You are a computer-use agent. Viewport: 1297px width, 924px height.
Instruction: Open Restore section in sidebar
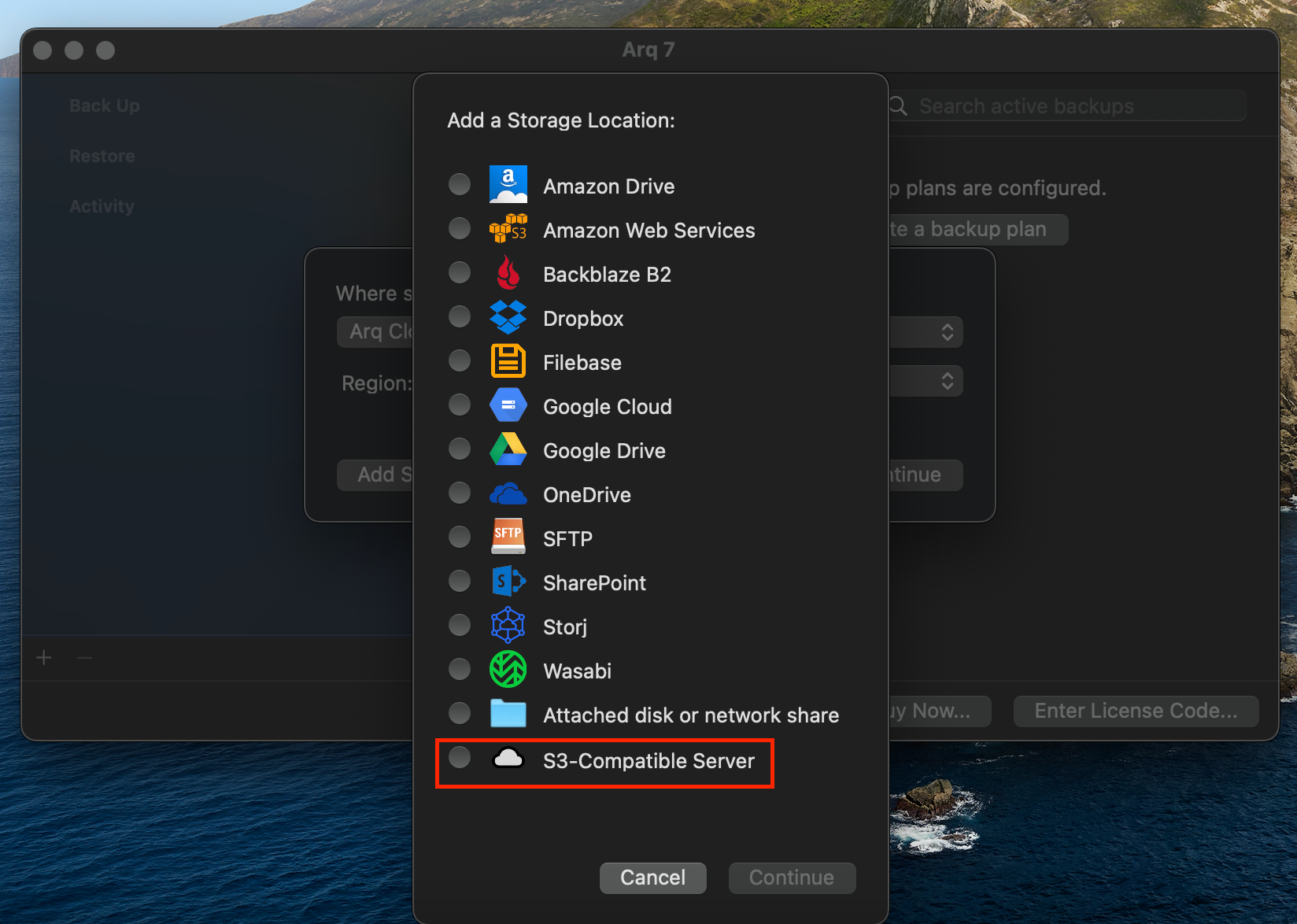click(x=102, y=156)
